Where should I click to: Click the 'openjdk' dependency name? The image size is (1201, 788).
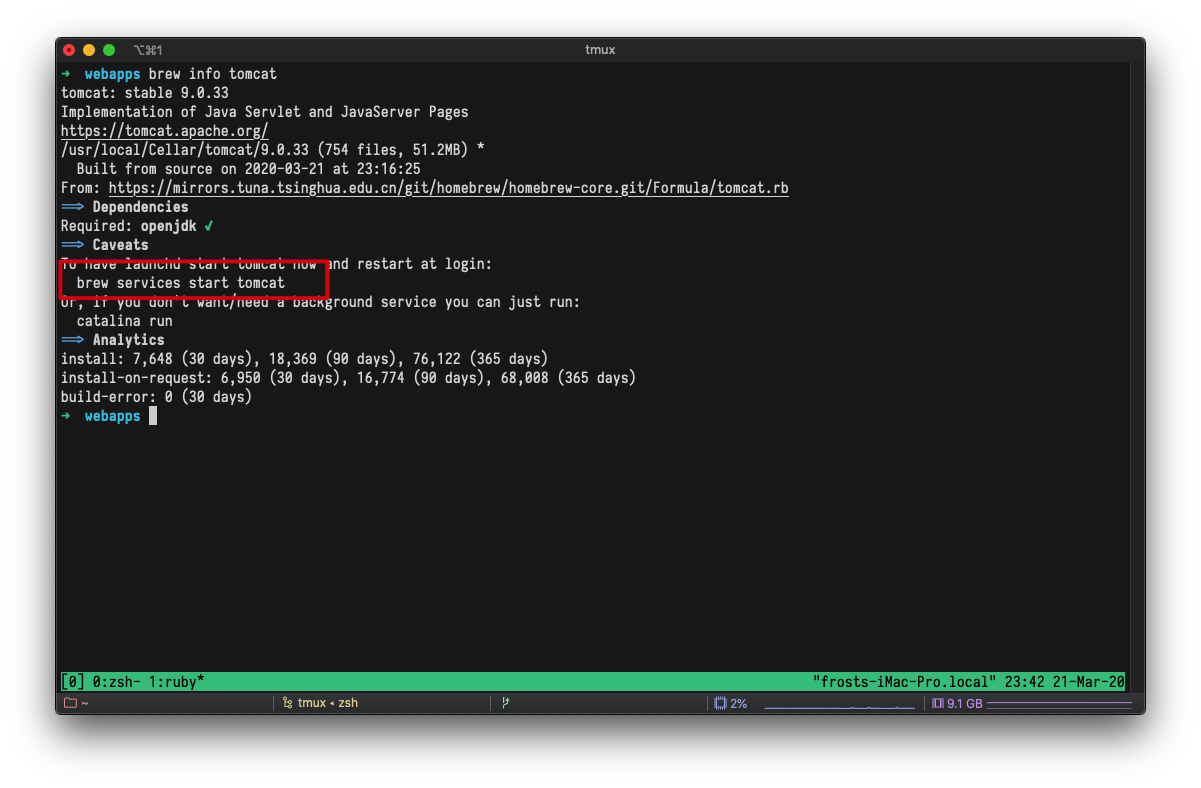tap(169, 226)
